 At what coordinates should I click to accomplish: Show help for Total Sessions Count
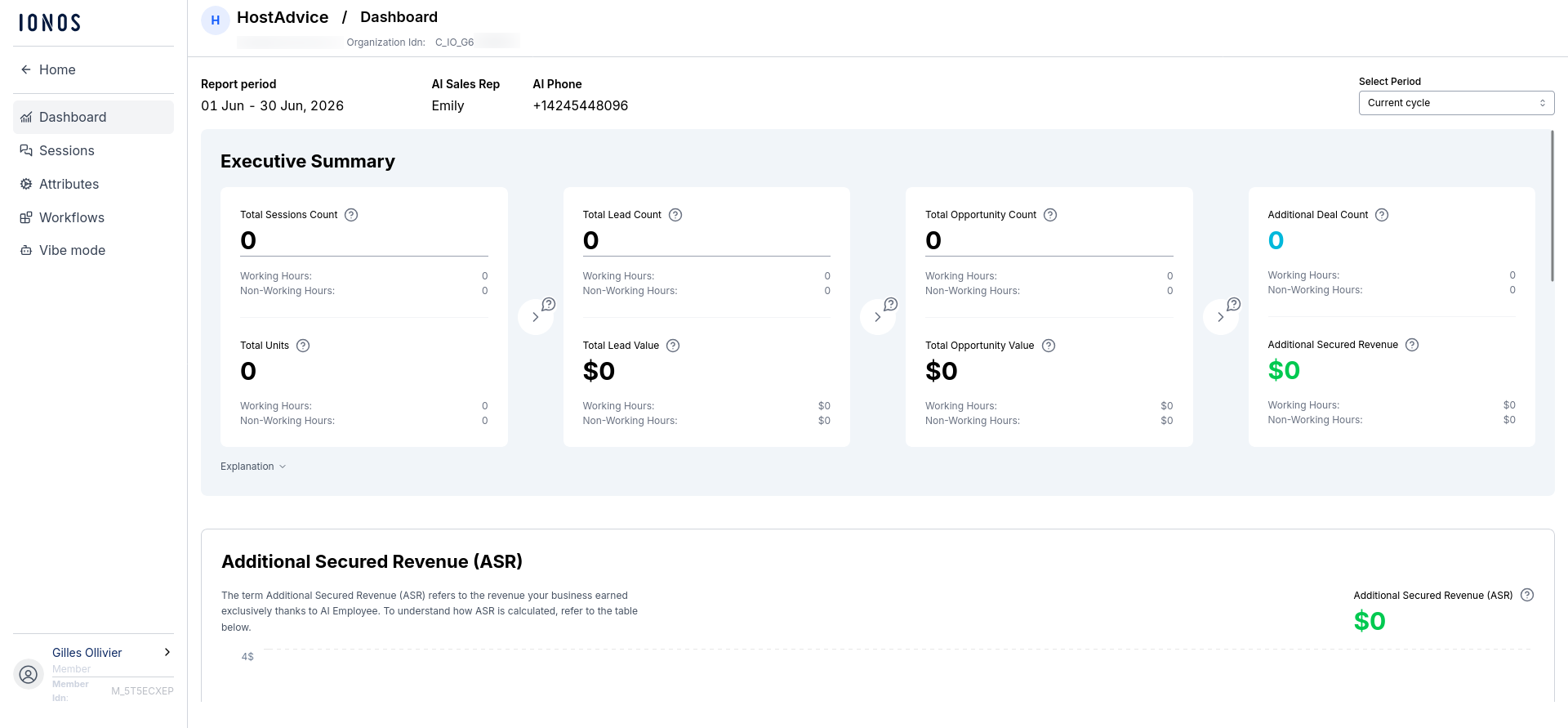click(351, 215)
